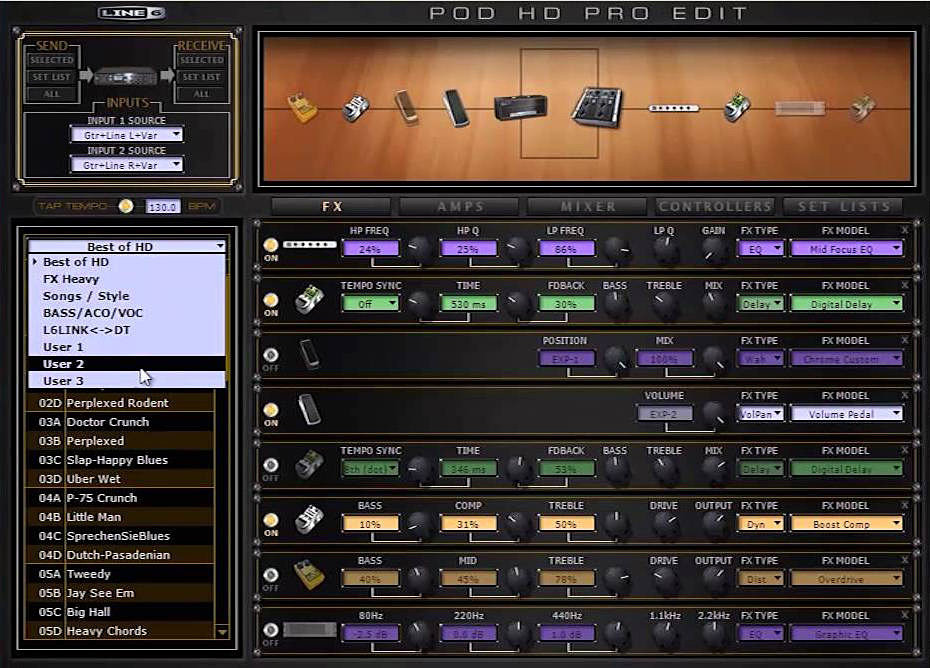
Task: Click the Bass knob beside 10% in Boost Comp
Action: point(420,523)
